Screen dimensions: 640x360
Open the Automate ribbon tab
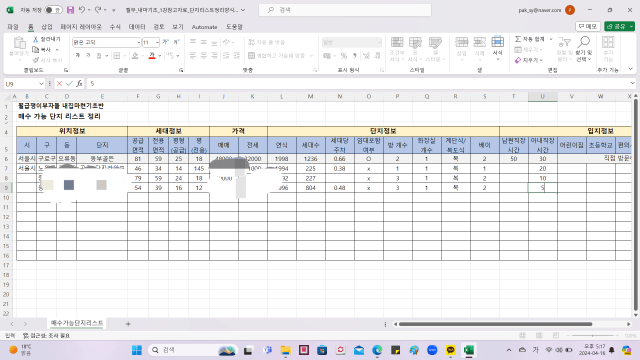pos(204,27)
